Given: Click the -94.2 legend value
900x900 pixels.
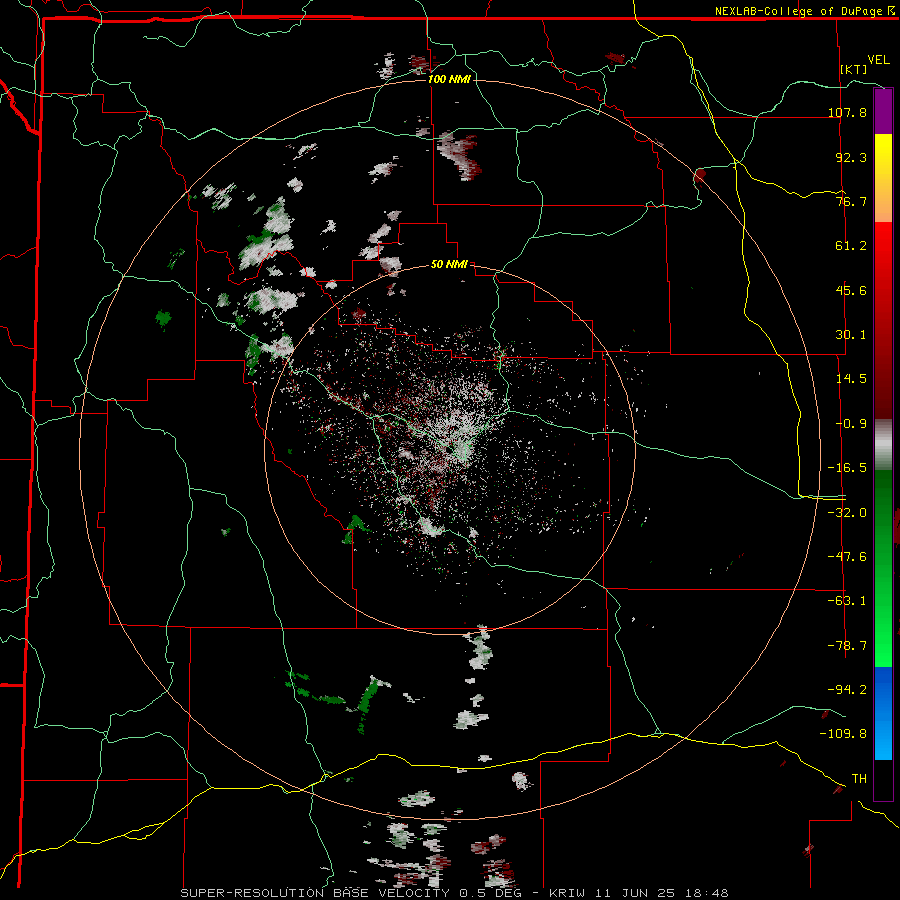Looking at the screenshot, I should tap(847, 689).
